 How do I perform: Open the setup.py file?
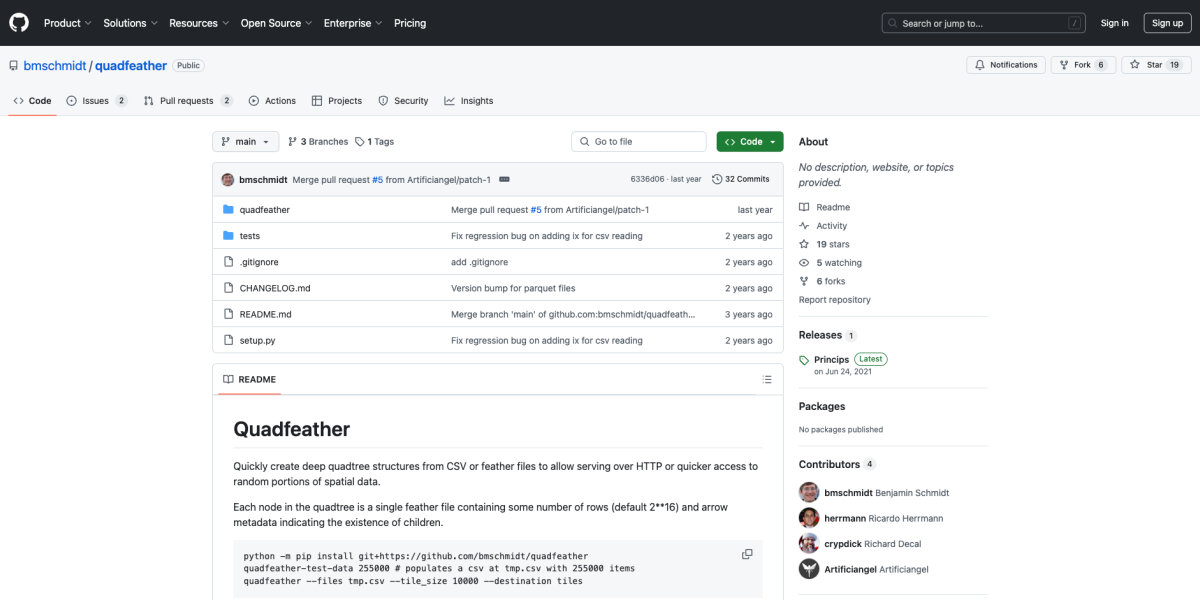pos(257,341)
